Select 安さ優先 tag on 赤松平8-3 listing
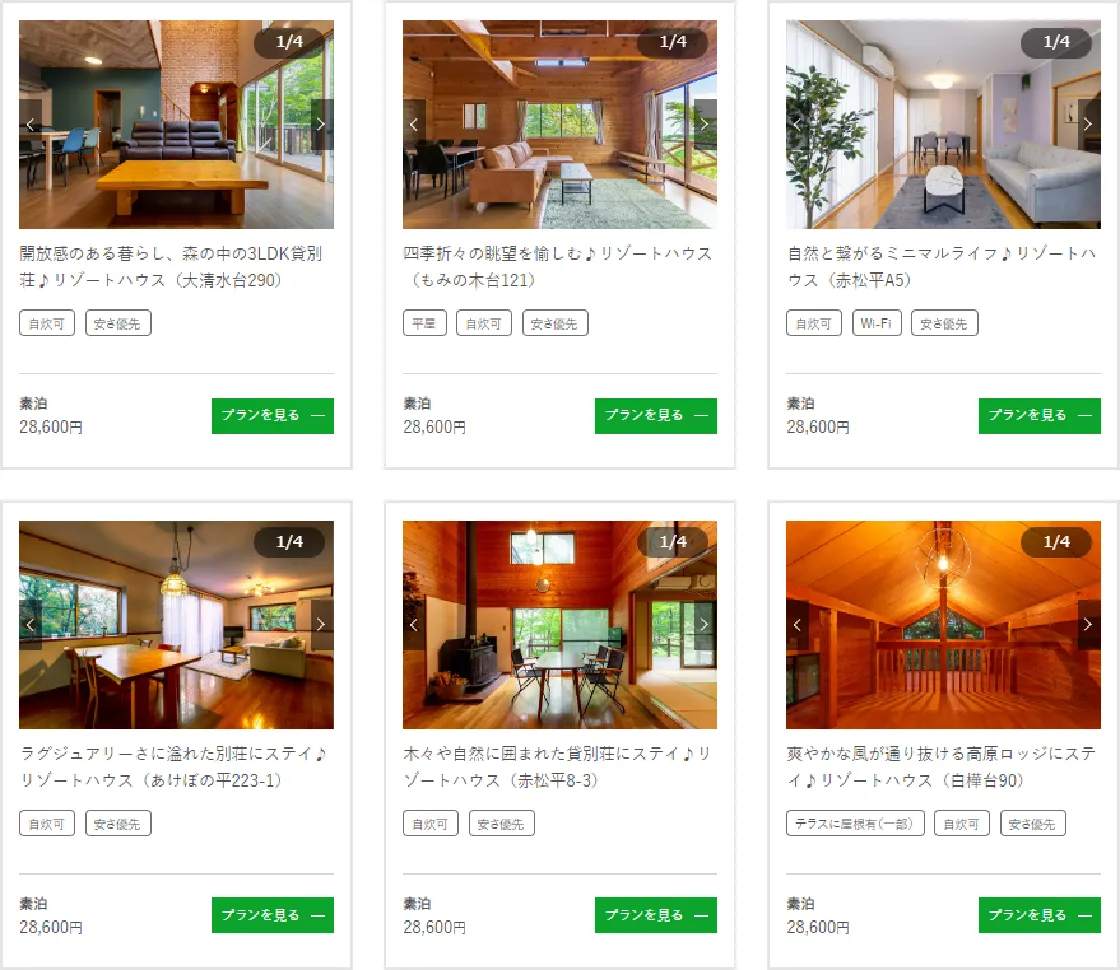The height and width of the screenshot is (970, 1120). 501,823
